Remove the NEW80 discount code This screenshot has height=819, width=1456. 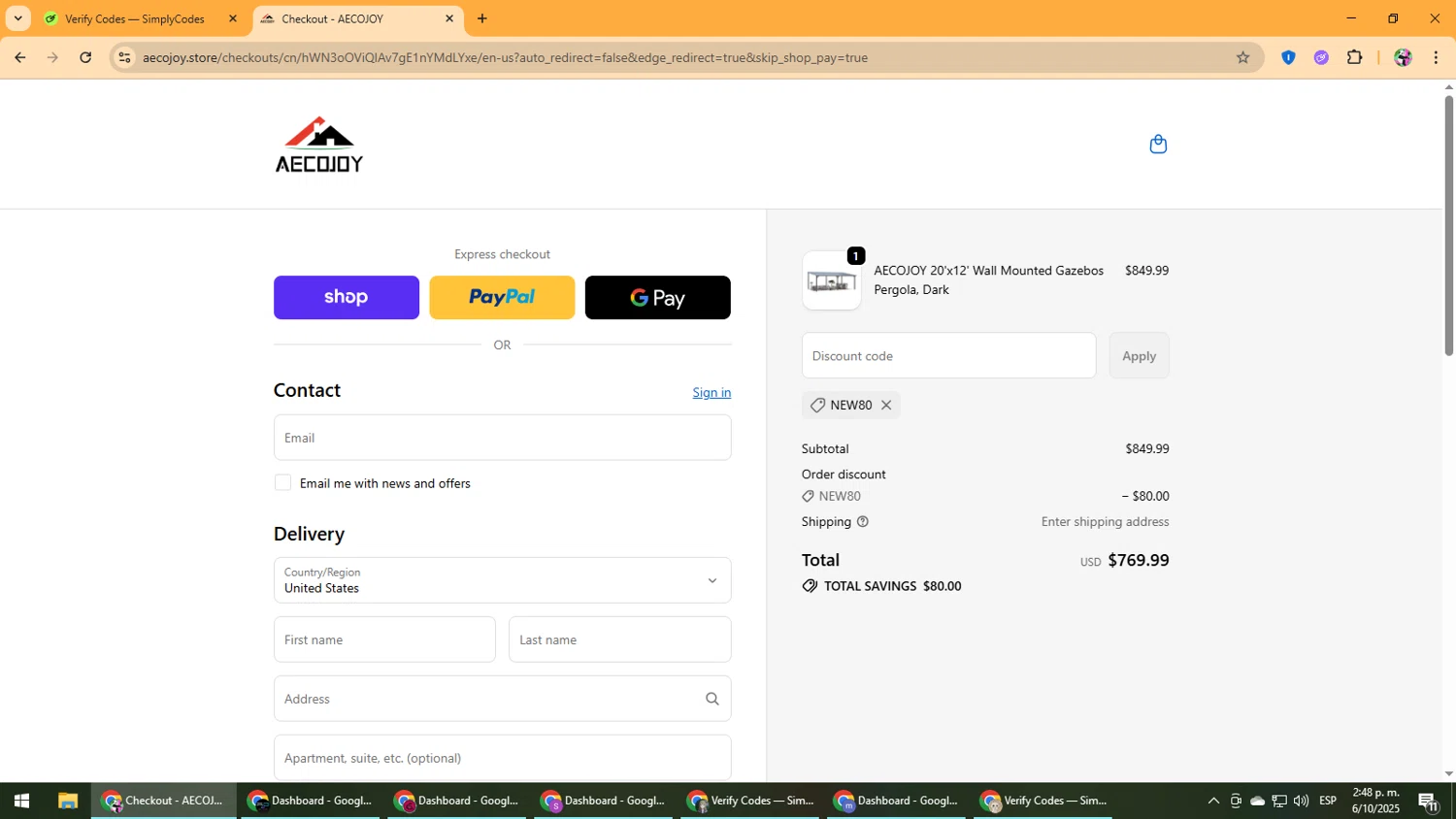point(886,405)
